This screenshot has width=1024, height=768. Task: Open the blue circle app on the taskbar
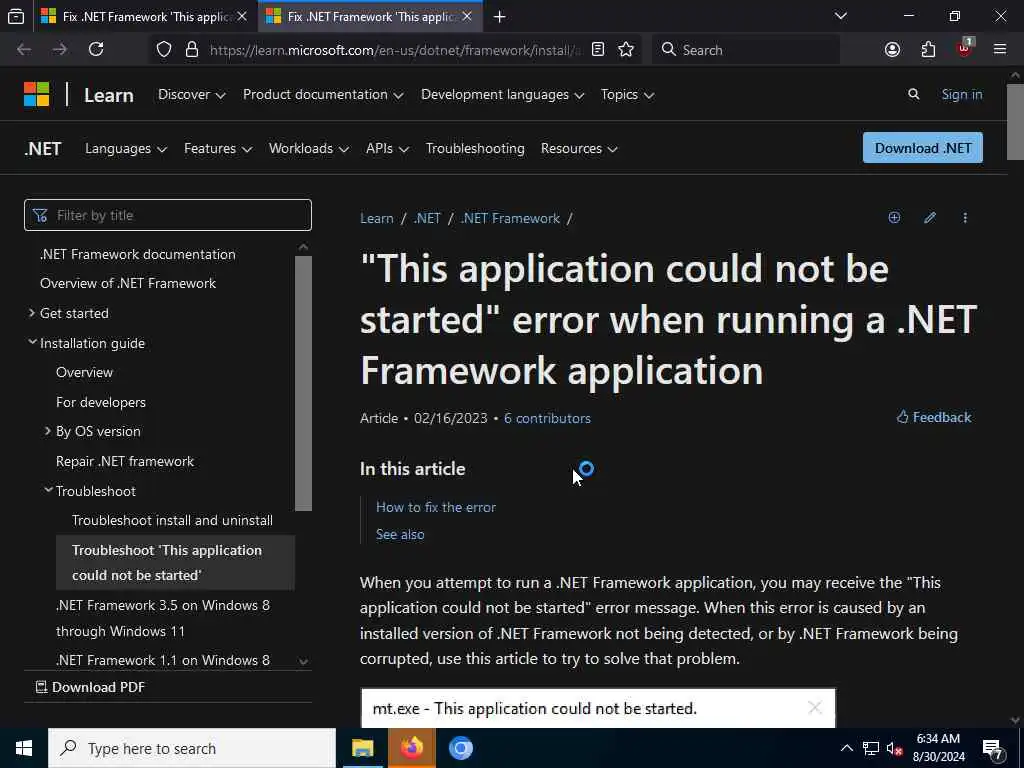click(460, 748)
